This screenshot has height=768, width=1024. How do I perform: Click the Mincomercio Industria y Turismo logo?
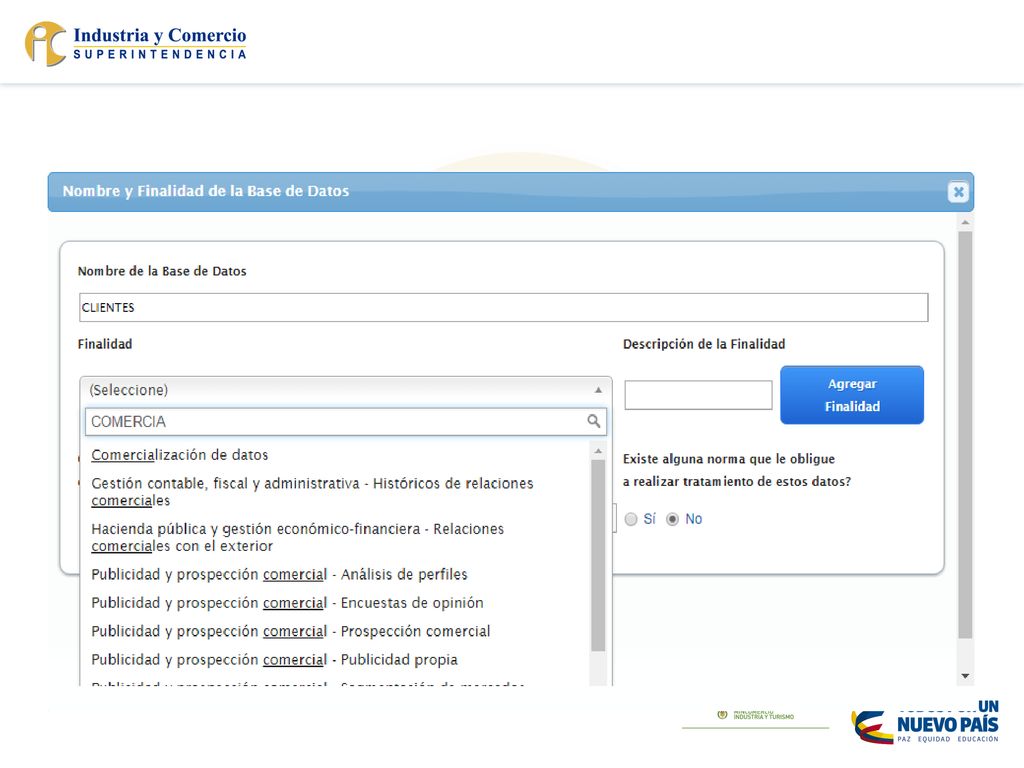(756, 716)
